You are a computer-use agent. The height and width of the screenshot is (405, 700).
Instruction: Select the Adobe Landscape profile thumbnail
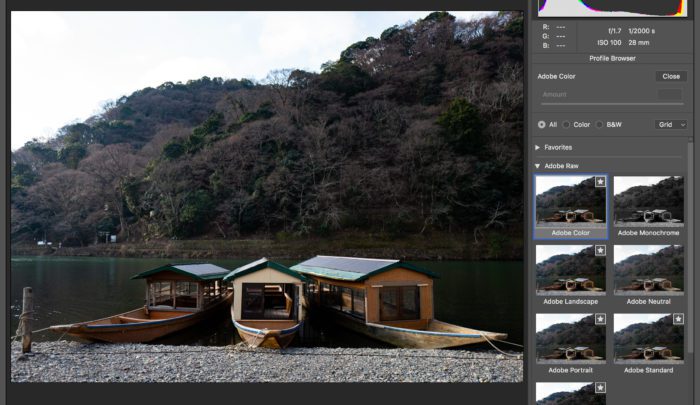click(571, 269)
